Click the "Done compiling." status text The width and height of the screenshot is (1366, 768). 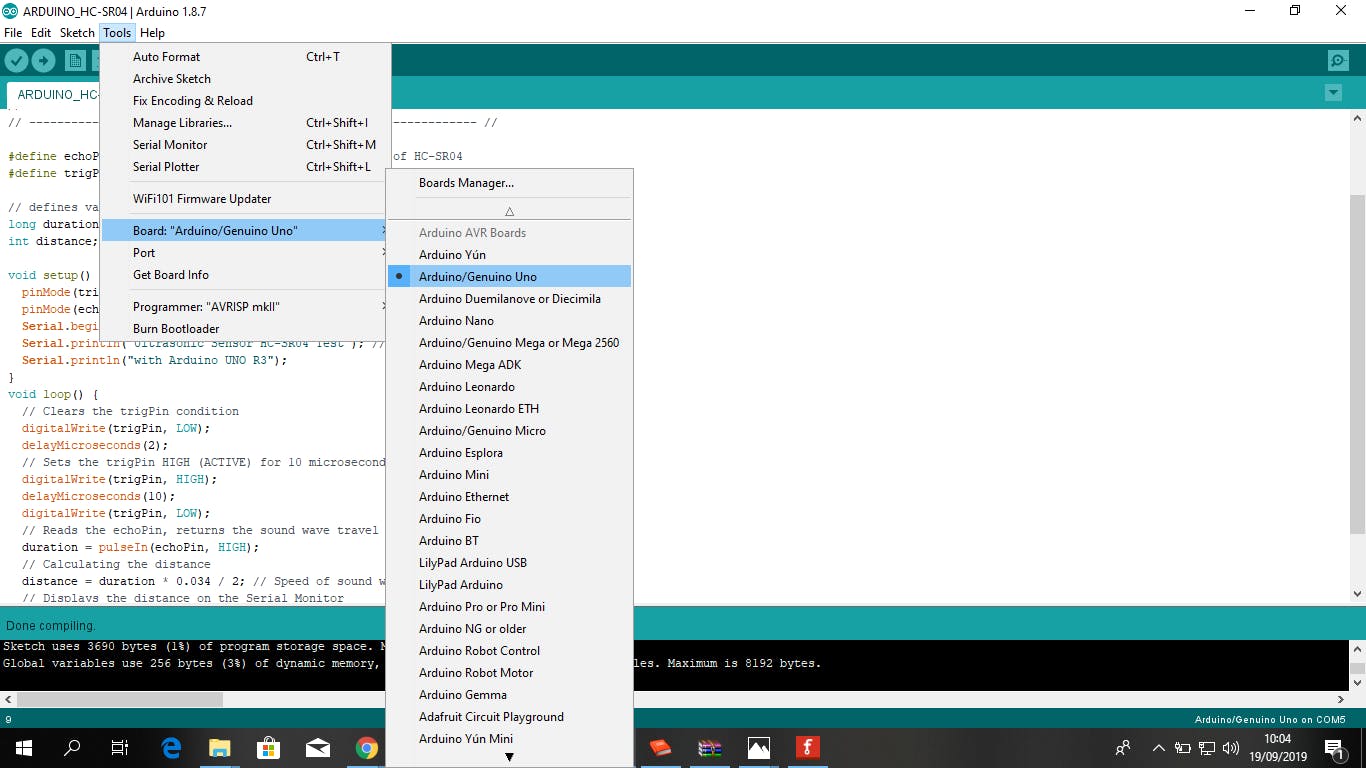click(50, 626)
